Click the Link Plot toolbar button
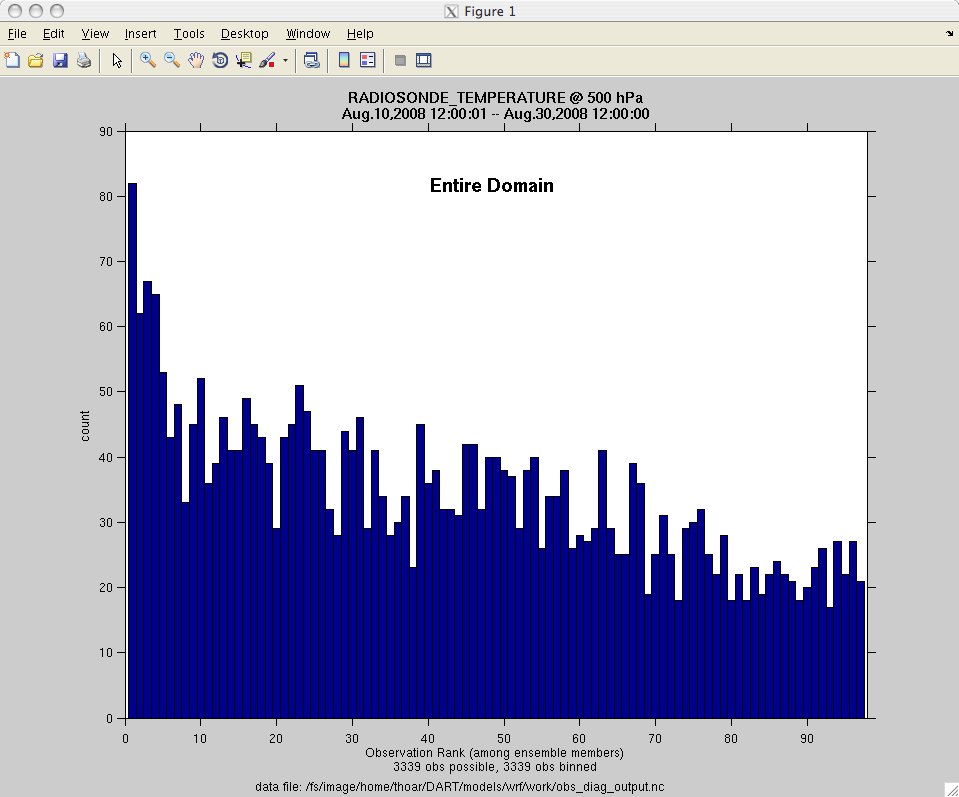The height and width of the screenshot is (797, 959). coord(312,60)
